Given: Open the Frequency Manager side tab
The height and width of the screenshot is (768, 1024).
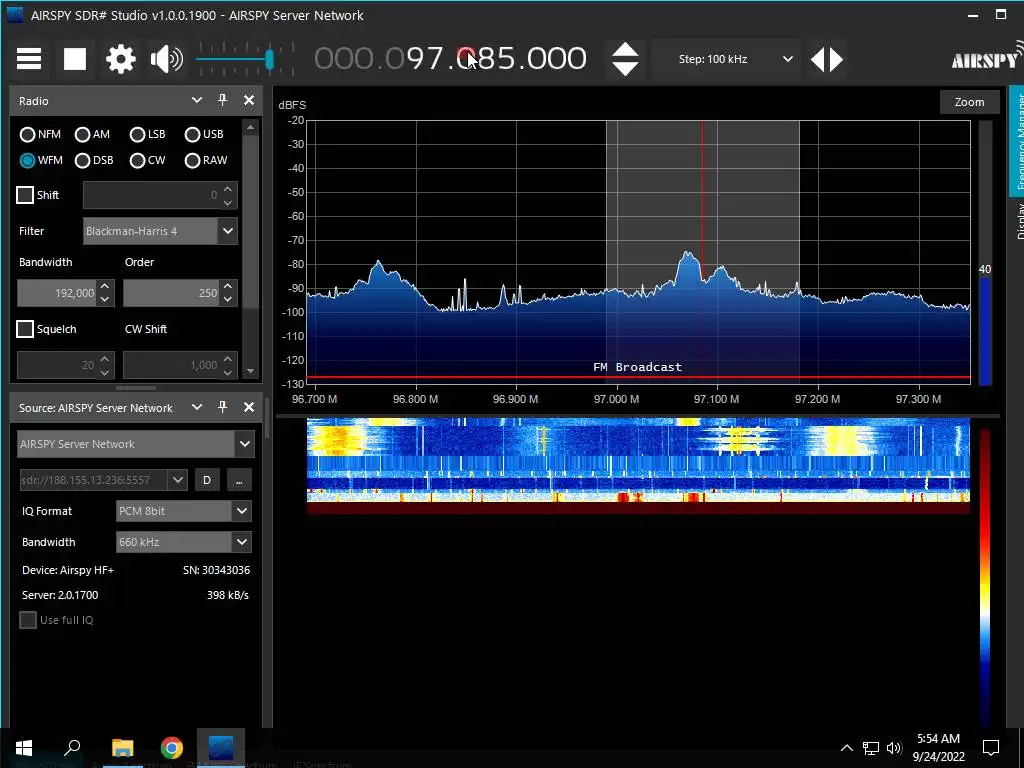Looking at the screenshot, I should pyautogui.click(x=1017, y=140).
